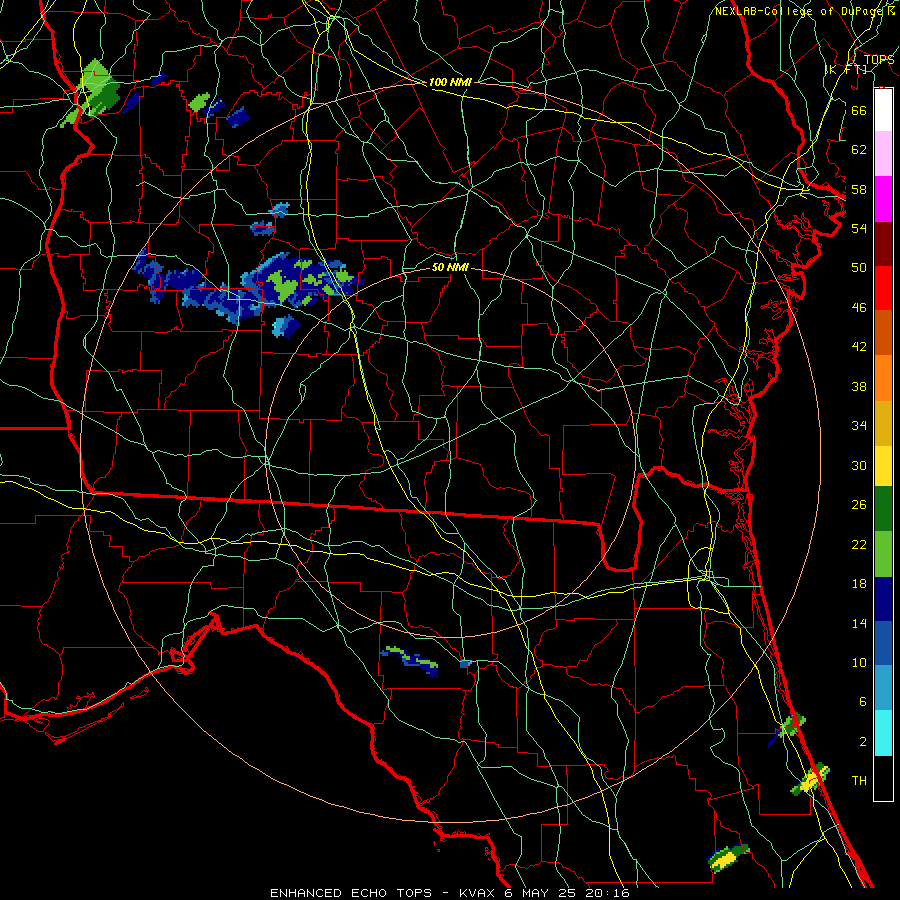This screenshot has height=900, width=900.
Task: Click the light blue legend swatch near 6
Action: pyautogui.click(x=883, y=688)
